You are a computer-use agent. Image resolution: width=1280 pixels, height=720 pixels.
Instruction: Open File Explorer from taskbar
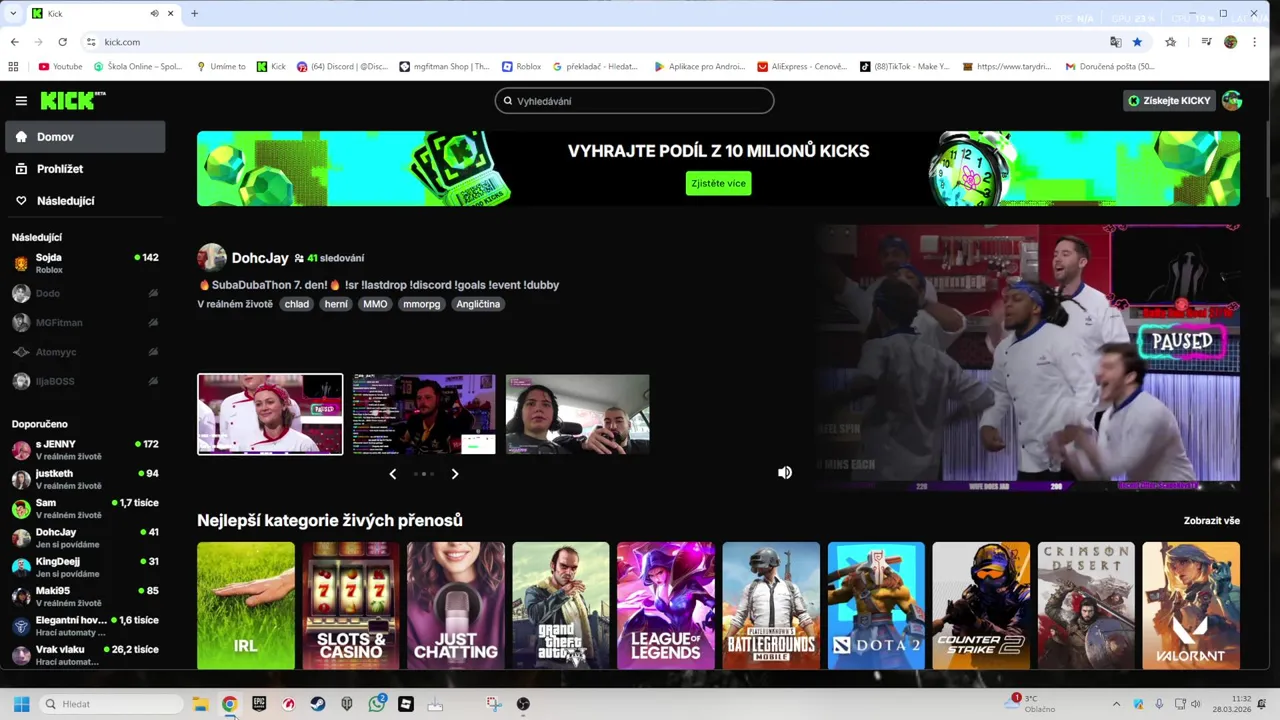point(200,704)
